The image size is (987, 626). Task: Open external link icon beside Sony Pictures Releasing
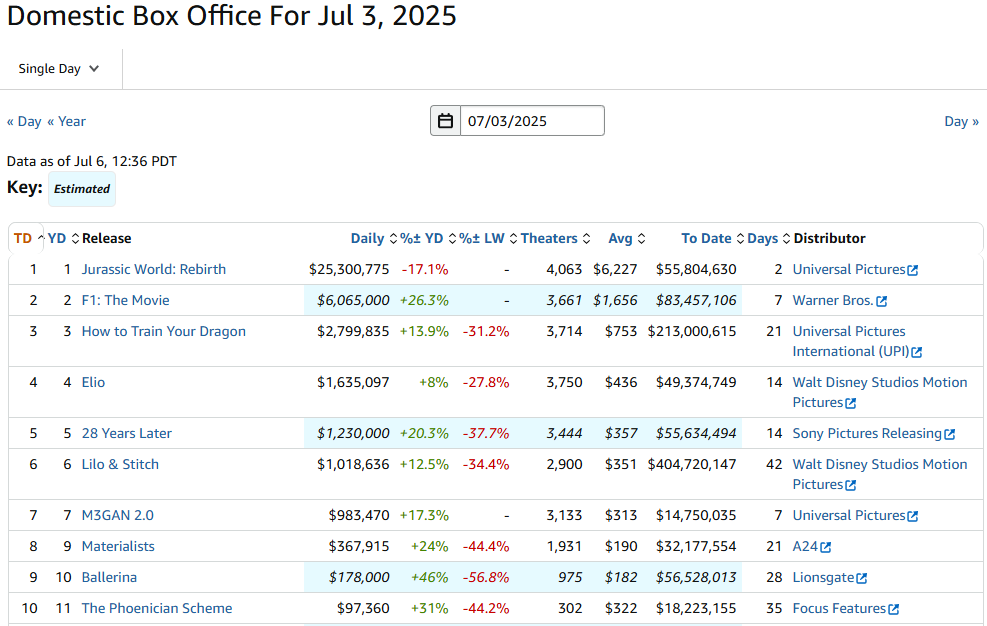coord(950,435)
